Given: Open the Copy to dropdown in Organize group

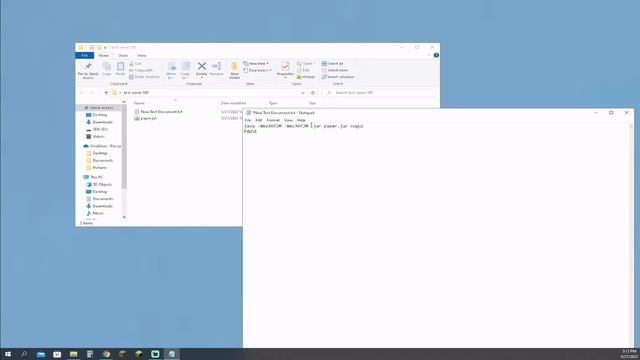Looking at the screenshot, I should point(186,71).
